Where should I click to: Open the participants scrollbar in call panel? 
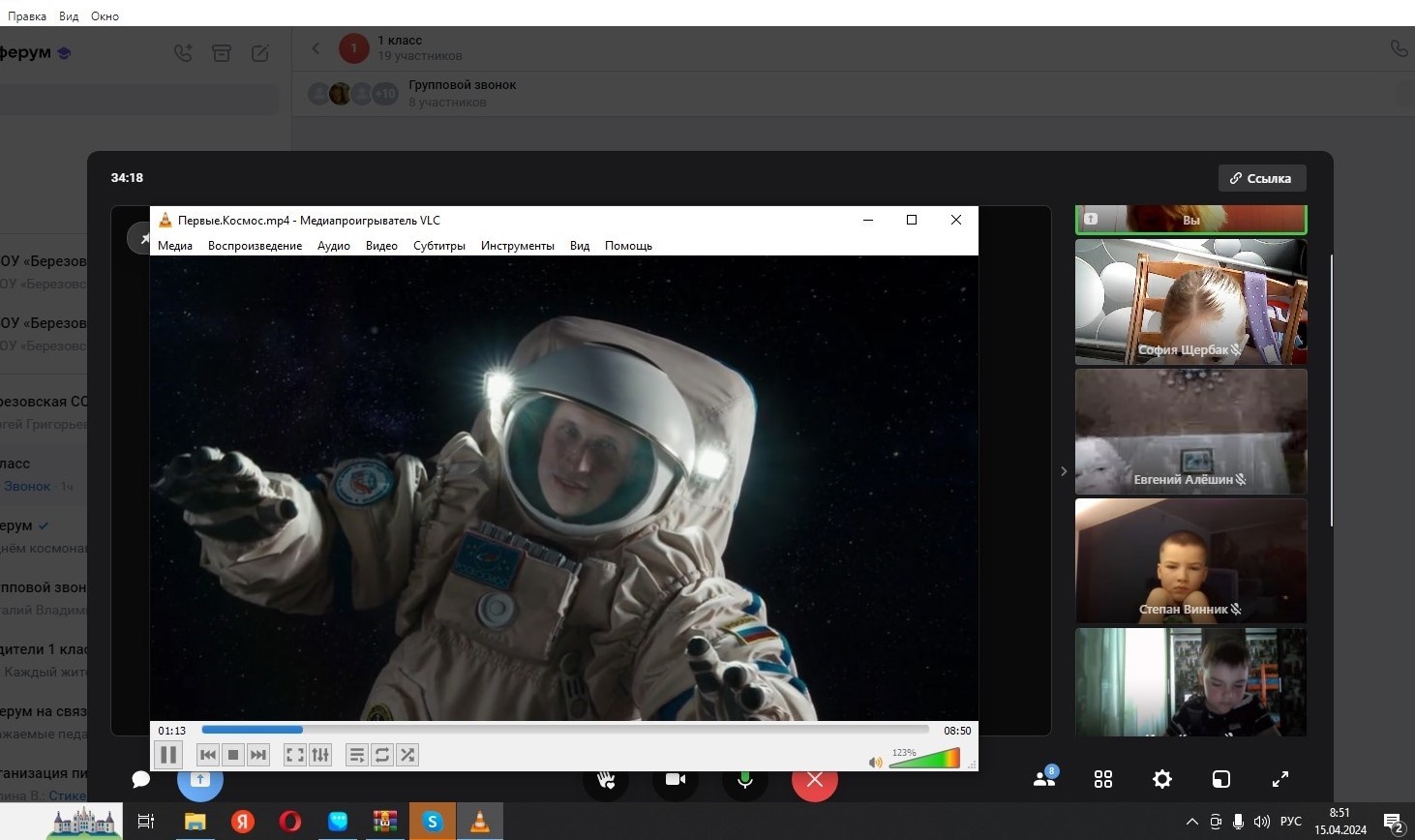point(1332,390)
